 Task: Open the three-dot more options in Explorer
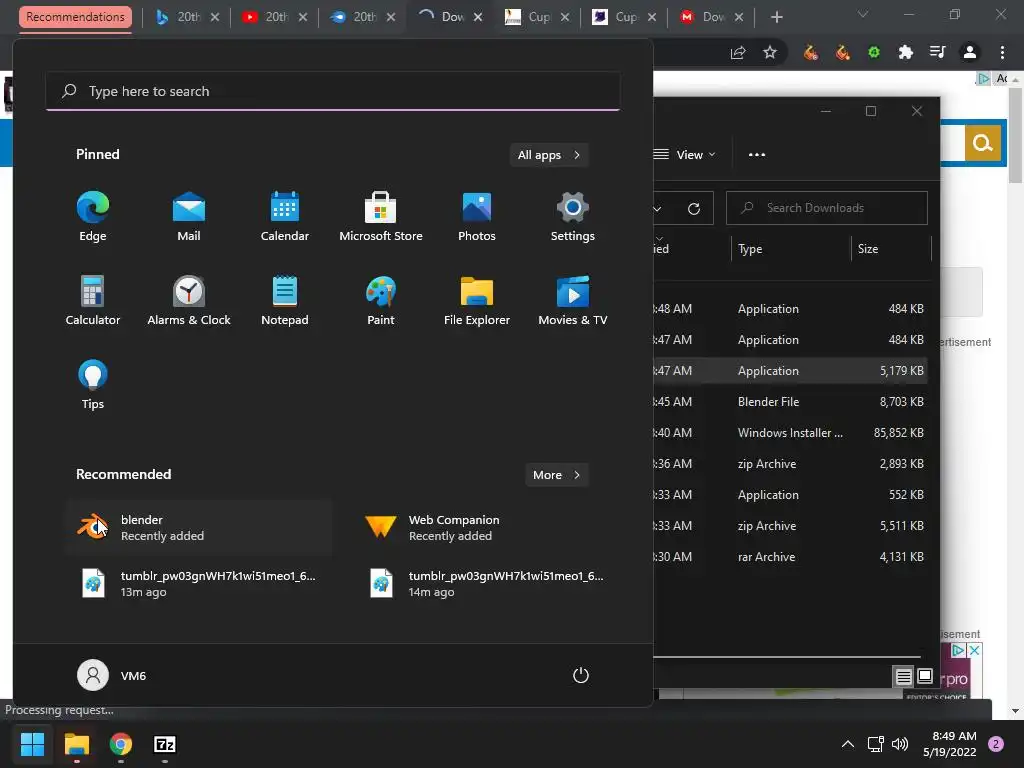[757, 155]
